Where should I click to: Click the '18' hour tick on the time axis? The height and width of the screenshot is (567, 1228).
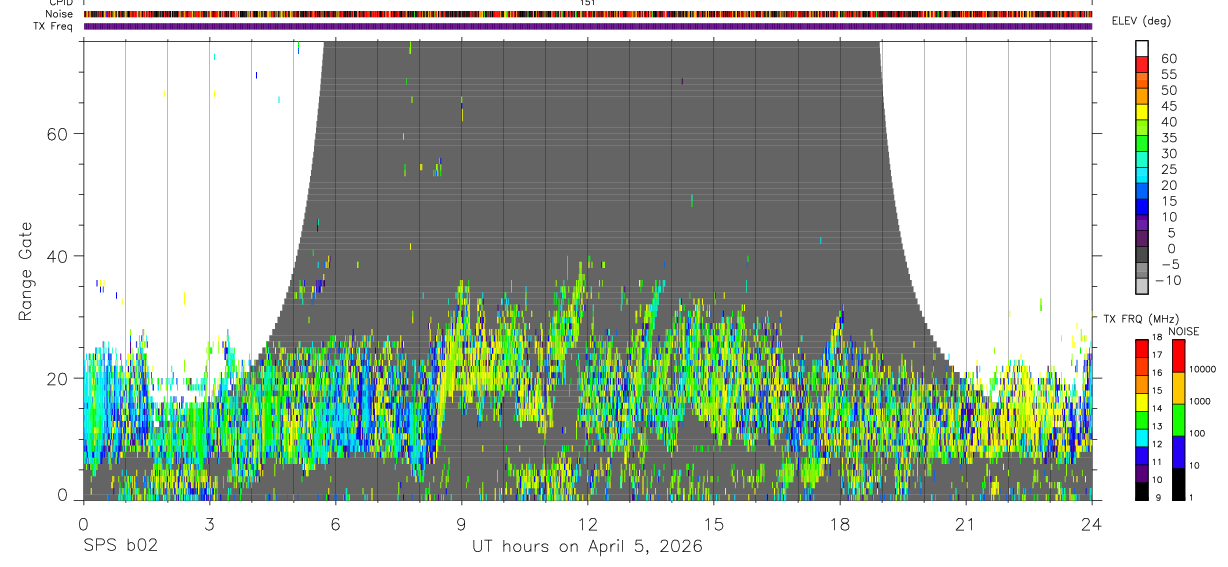pyautogui.click(x=840, y=523)
